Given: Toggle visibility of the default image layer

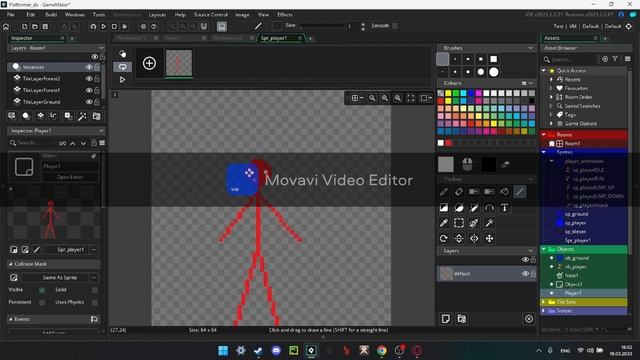Looking at the screenshot, I should point(525,273).
